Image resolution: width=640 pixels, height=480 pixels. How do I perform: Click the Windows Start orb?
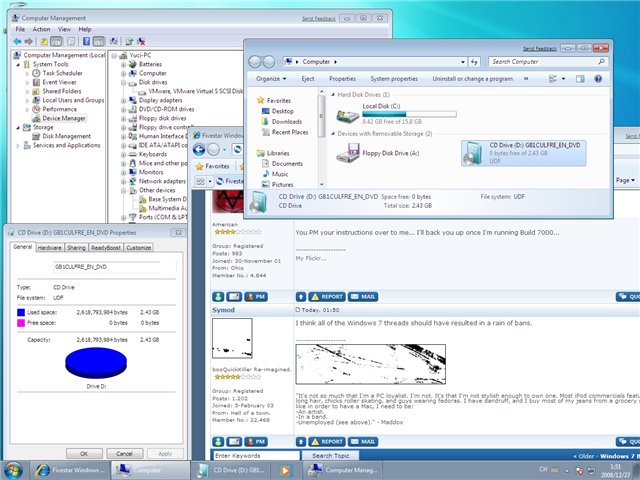point(13,470)
